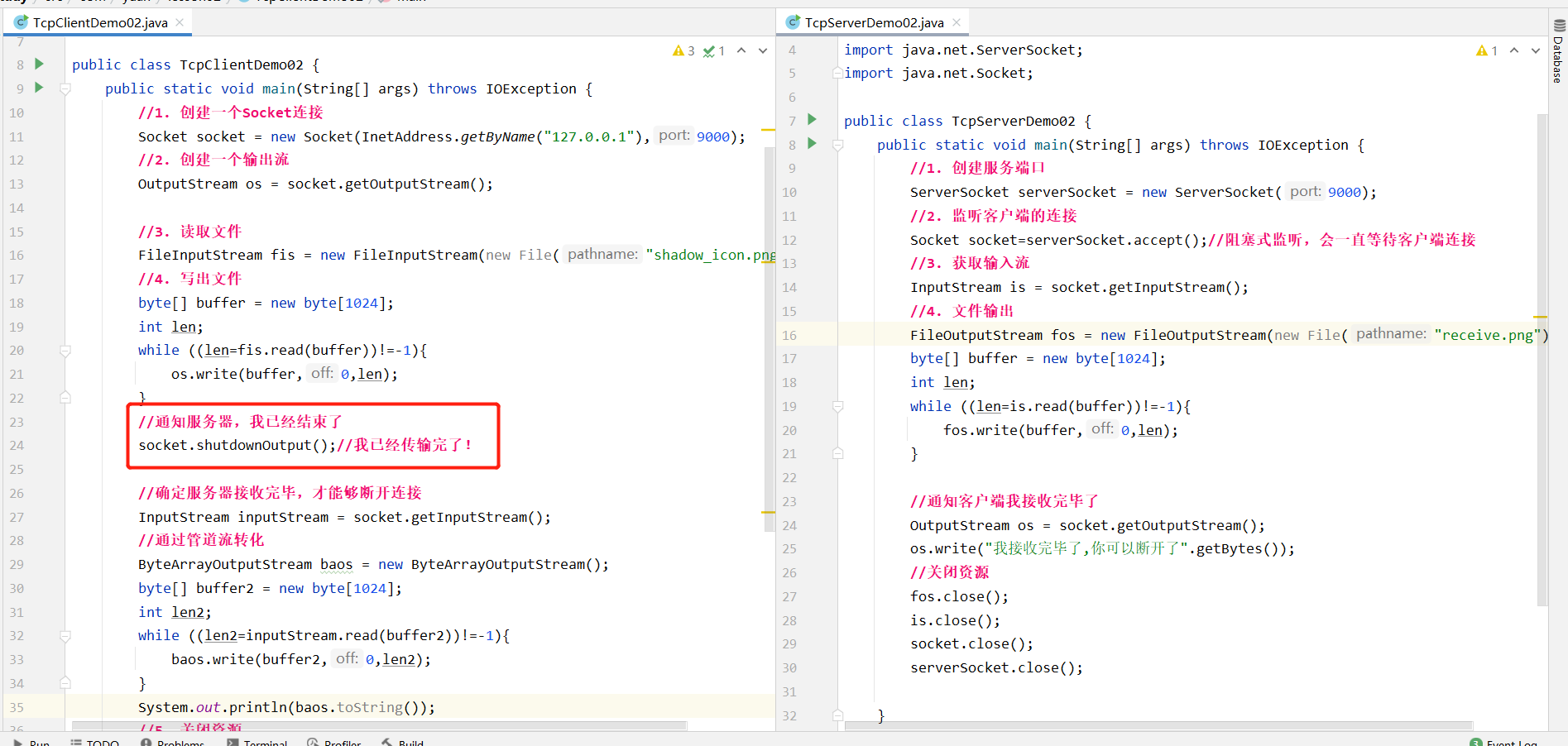Collapse the server imports fold marker
This screenshot has height=746, width=1568.
[837, 74]
